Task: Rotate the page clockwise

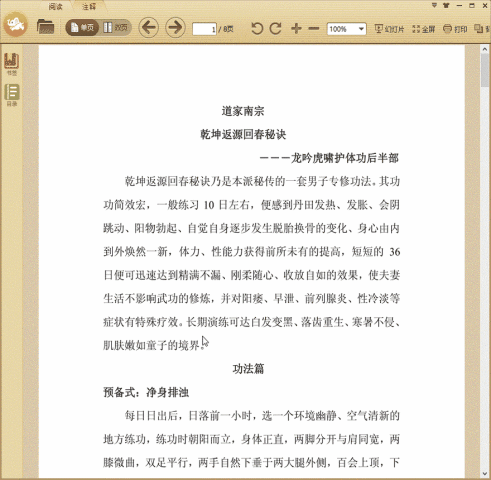Action: pyautogui.click(x=276, y=28)
